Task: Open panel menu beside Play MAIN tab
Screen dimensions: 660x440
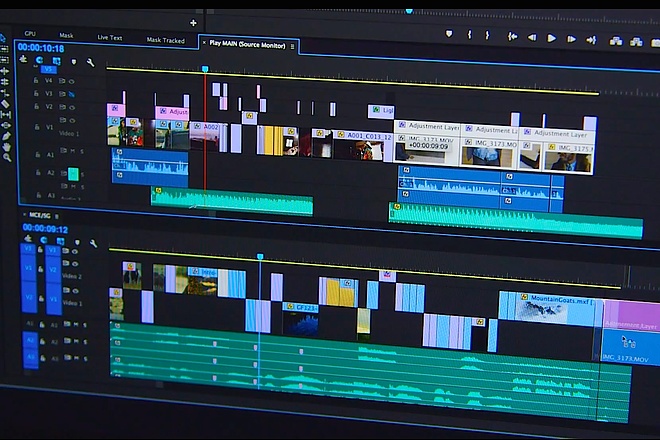Action: tap(292, 46)
